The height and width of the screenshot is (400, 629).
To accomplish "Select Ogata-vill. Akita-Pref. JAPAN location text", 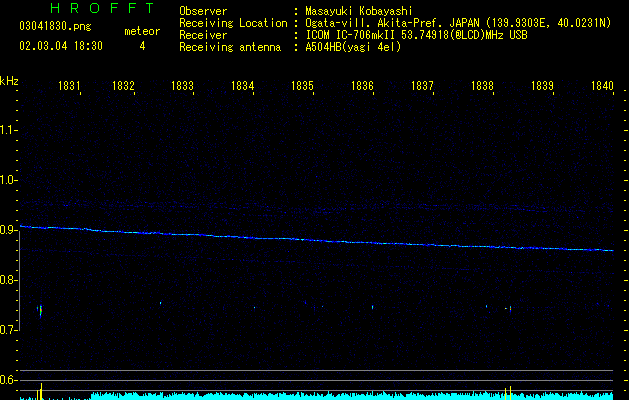I will (393, 23).
